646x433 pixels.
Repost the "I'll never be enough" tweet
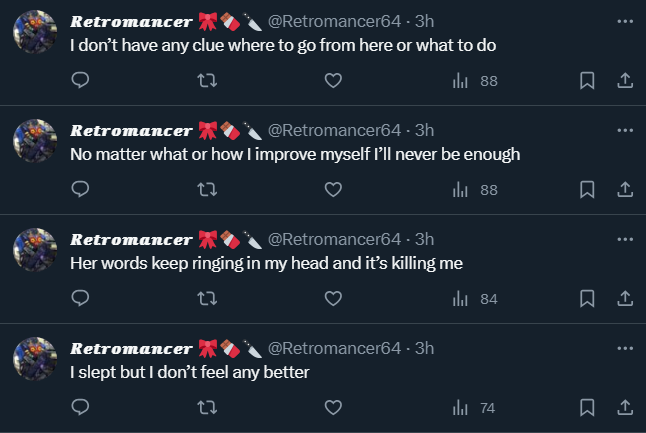(208, 189)
